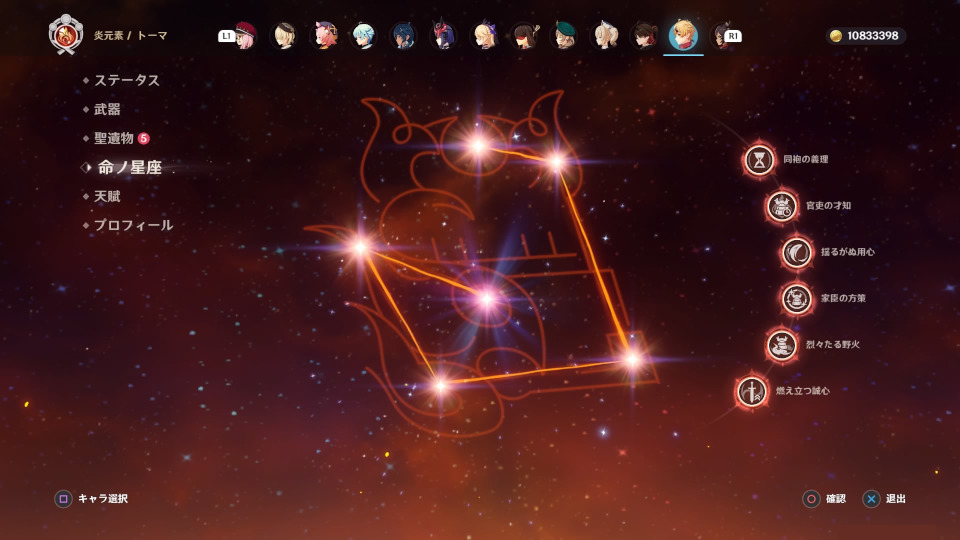The image size is (960, 540).
Task: Click the 炎元素 / トーマ title text
Action: [x=130, y=36]
